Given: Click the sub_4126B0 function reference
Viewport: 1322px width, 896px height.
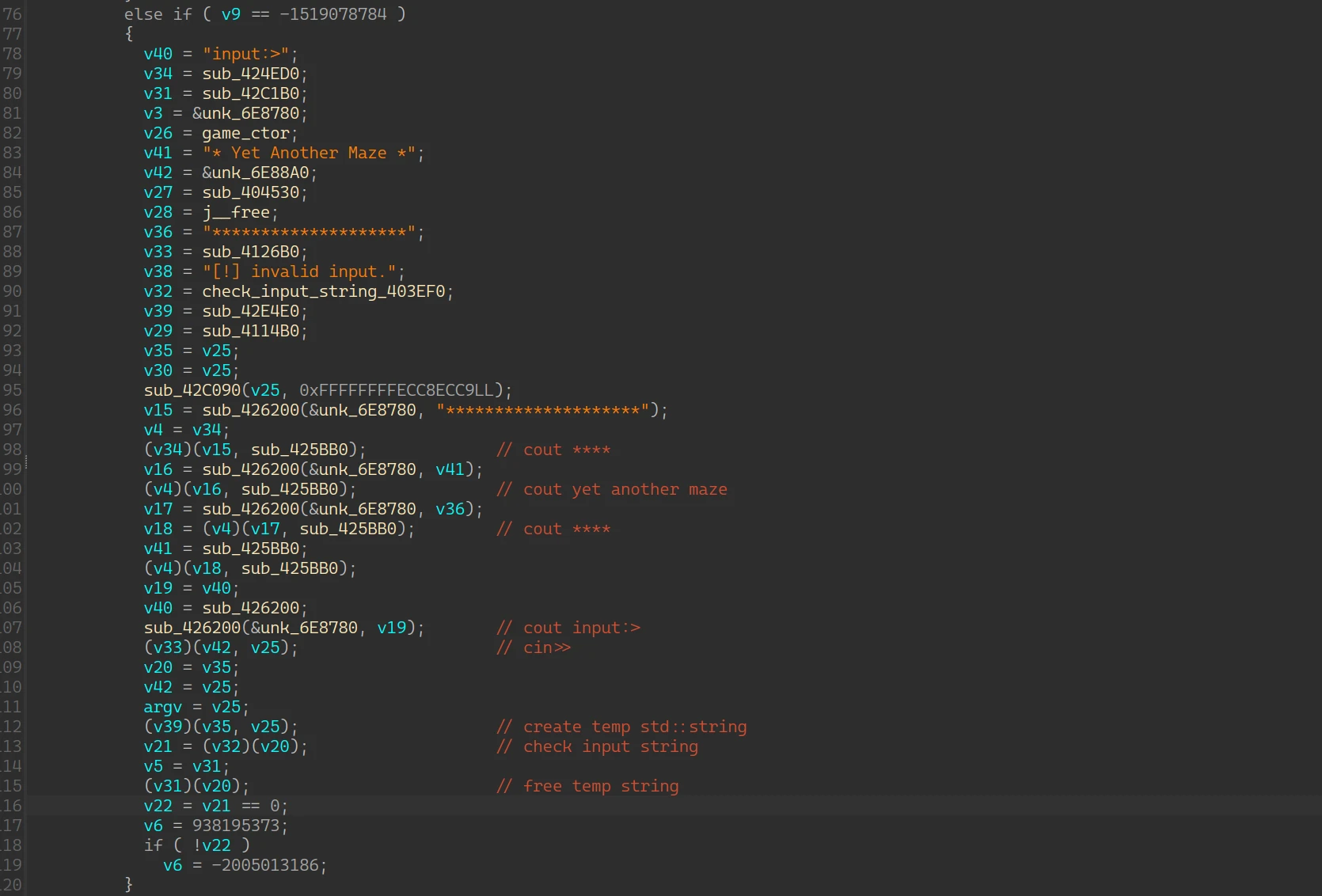Looking at the screenshot, I should pyautogui.click(x=250, y=252).
